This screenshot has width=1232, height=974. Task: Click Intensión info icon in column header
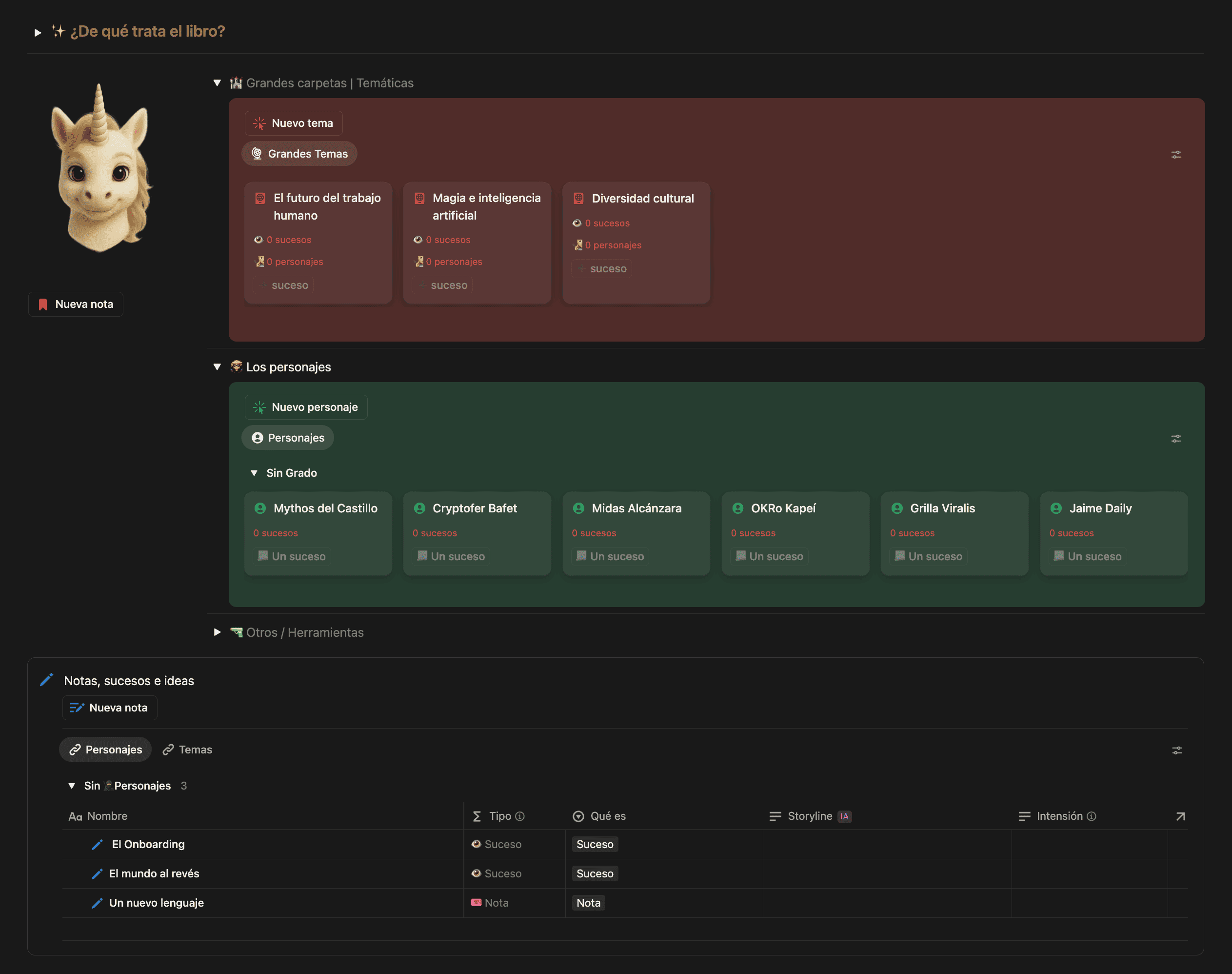coord(1091,816)
